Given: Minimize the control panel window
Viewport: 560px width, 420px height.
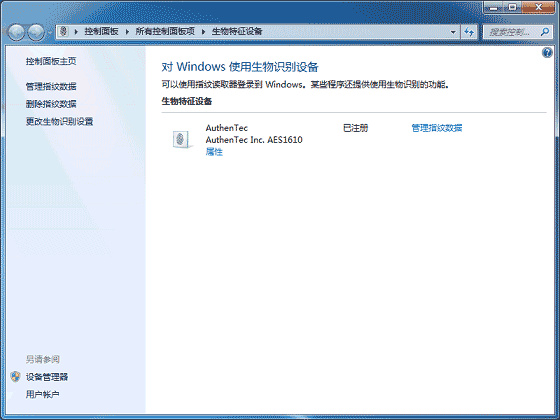Looking at the screenshot, I should pyautogui.click(x=493, y=7).
